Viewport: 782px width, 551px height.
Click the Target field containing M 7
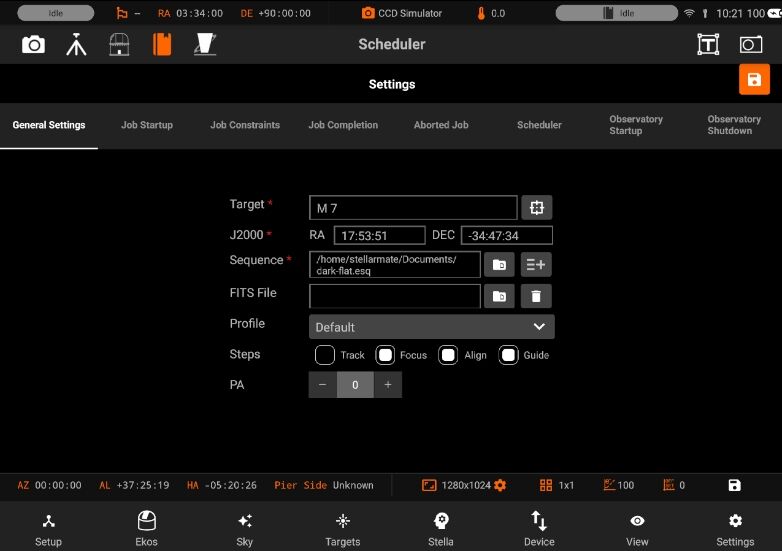coord(413,208)
